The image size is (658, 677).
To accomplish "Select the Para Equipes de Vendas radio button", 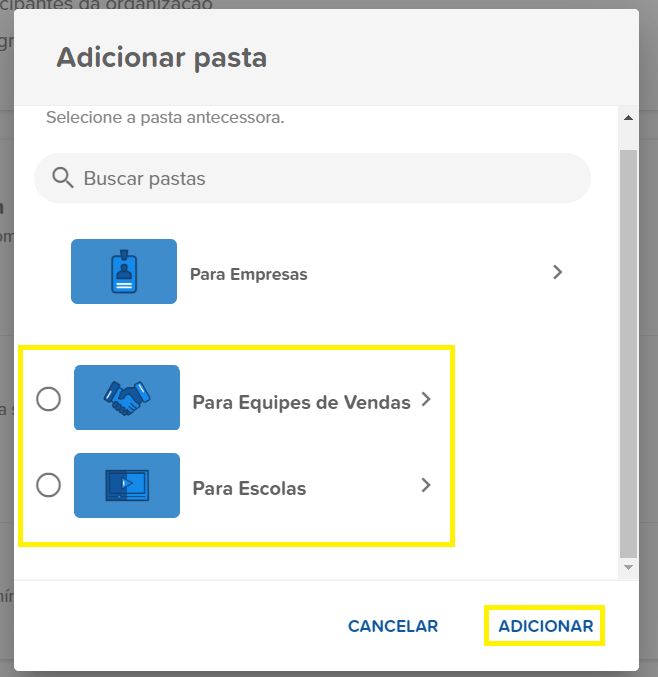I will 48,399.
